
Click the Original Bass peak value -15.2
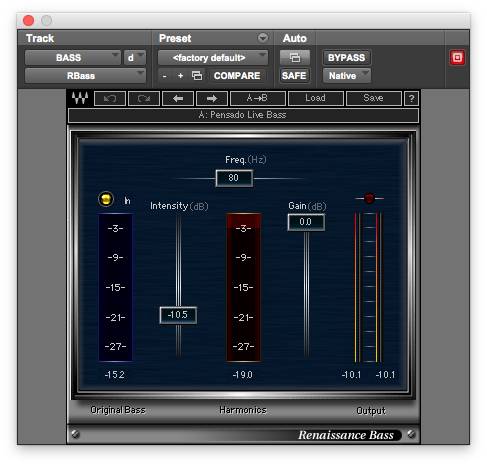(x=115, y=375)
